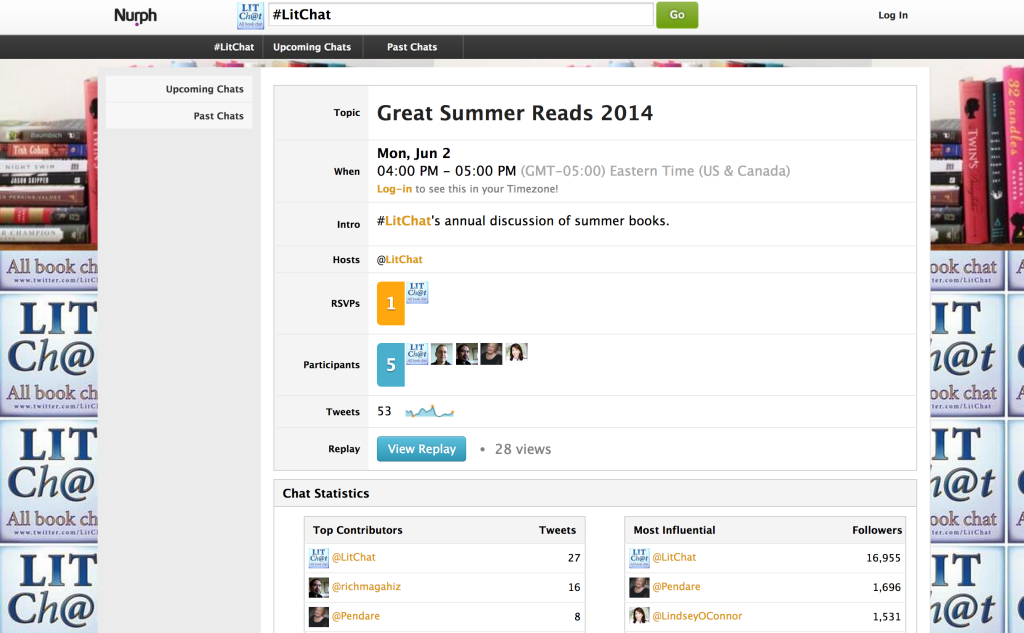Open #LitChat in the dark navigation bar

coord(234,47)
